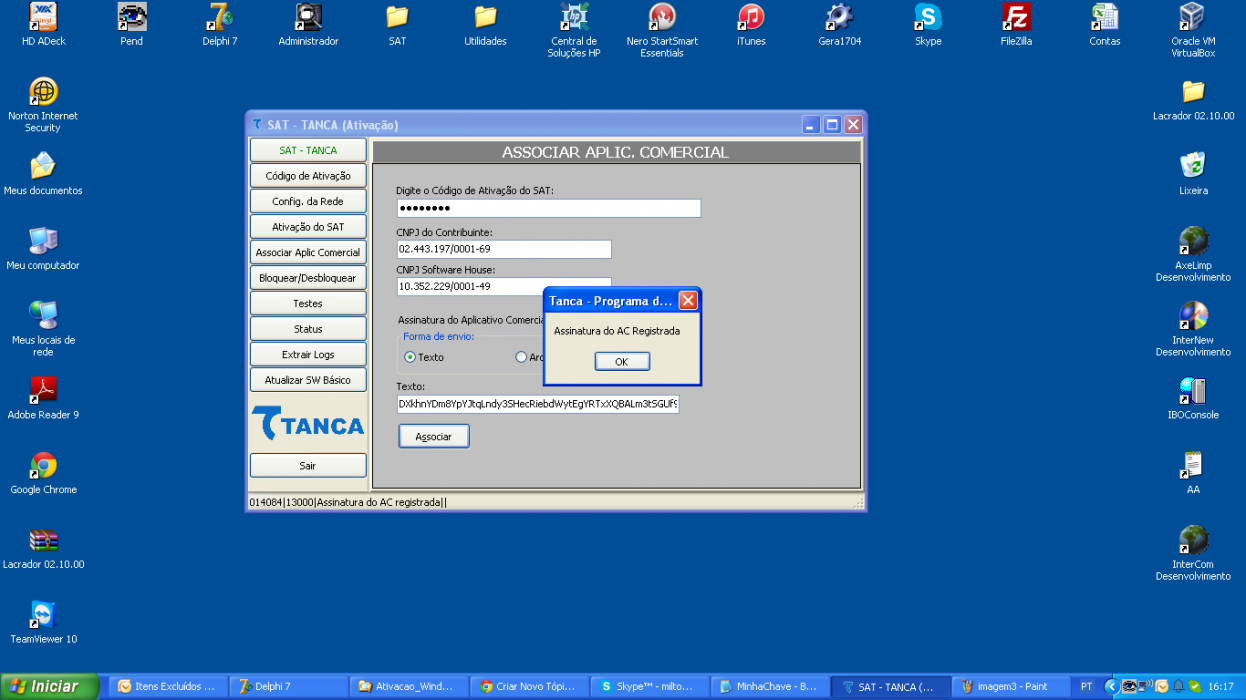Click the PT language indicator
Screen dimensions: 1246x700
pyautogui.click(x=1086, y=687)
